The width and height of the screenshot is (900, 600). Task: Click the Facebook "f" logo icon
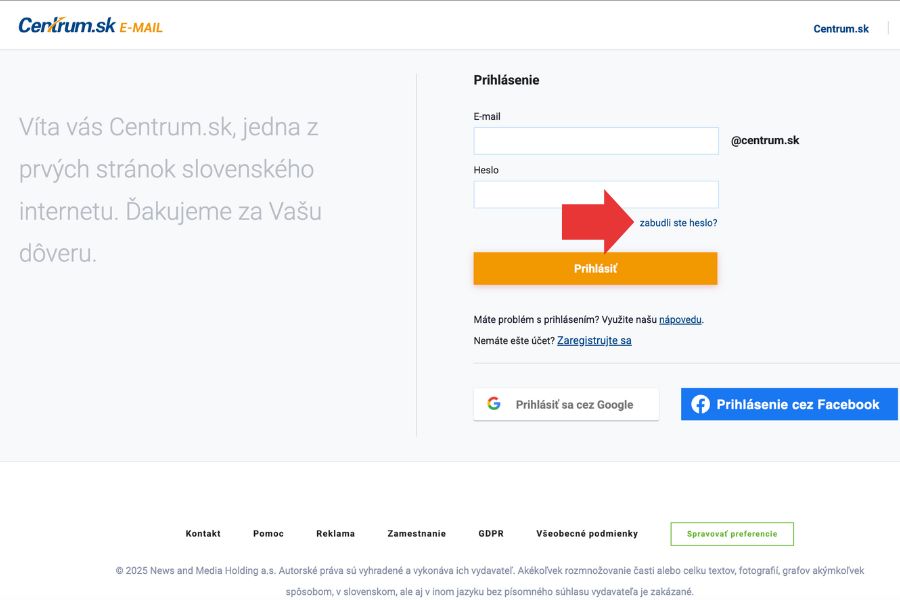[700, 404]
